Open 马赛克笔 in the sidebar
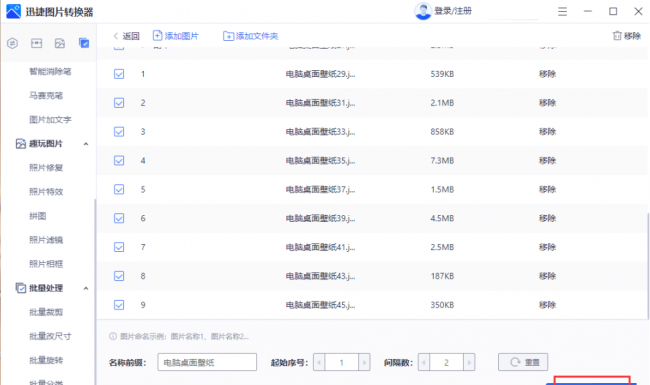The image size is (650, 385). [x=46, y=96]
